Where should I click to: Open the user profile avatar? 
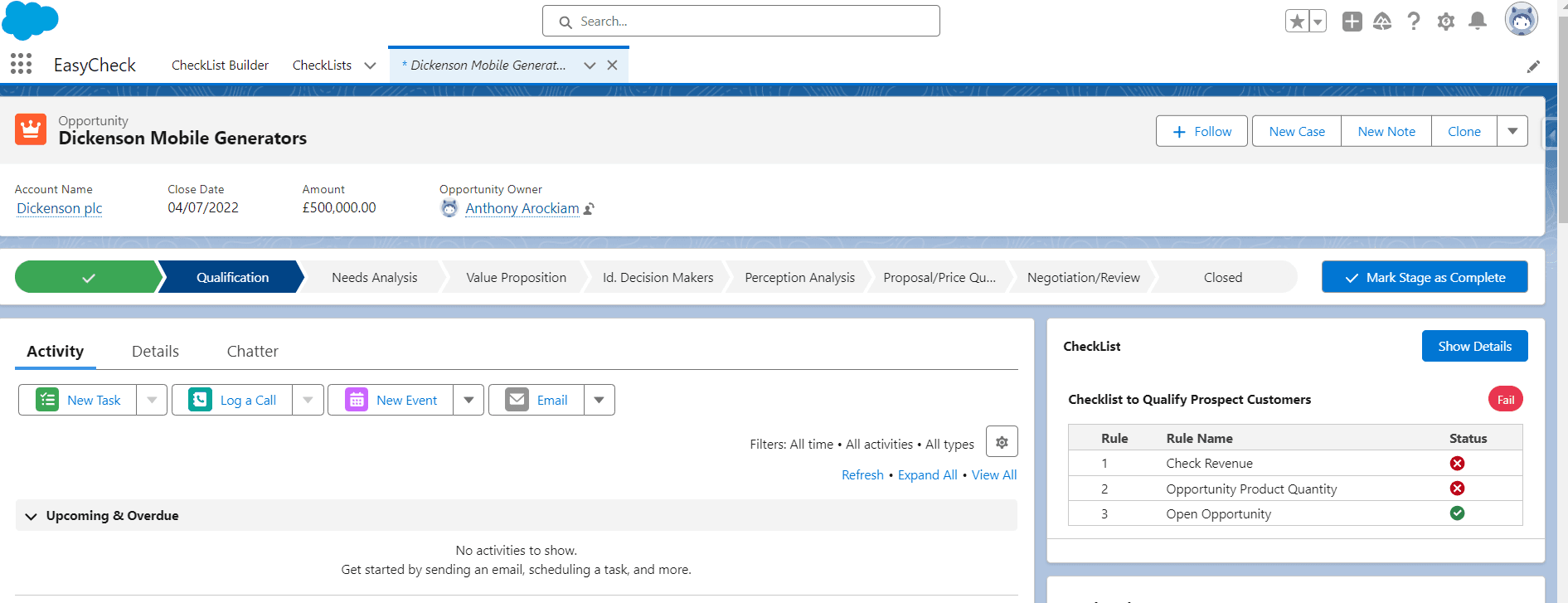coord(1522,20)
